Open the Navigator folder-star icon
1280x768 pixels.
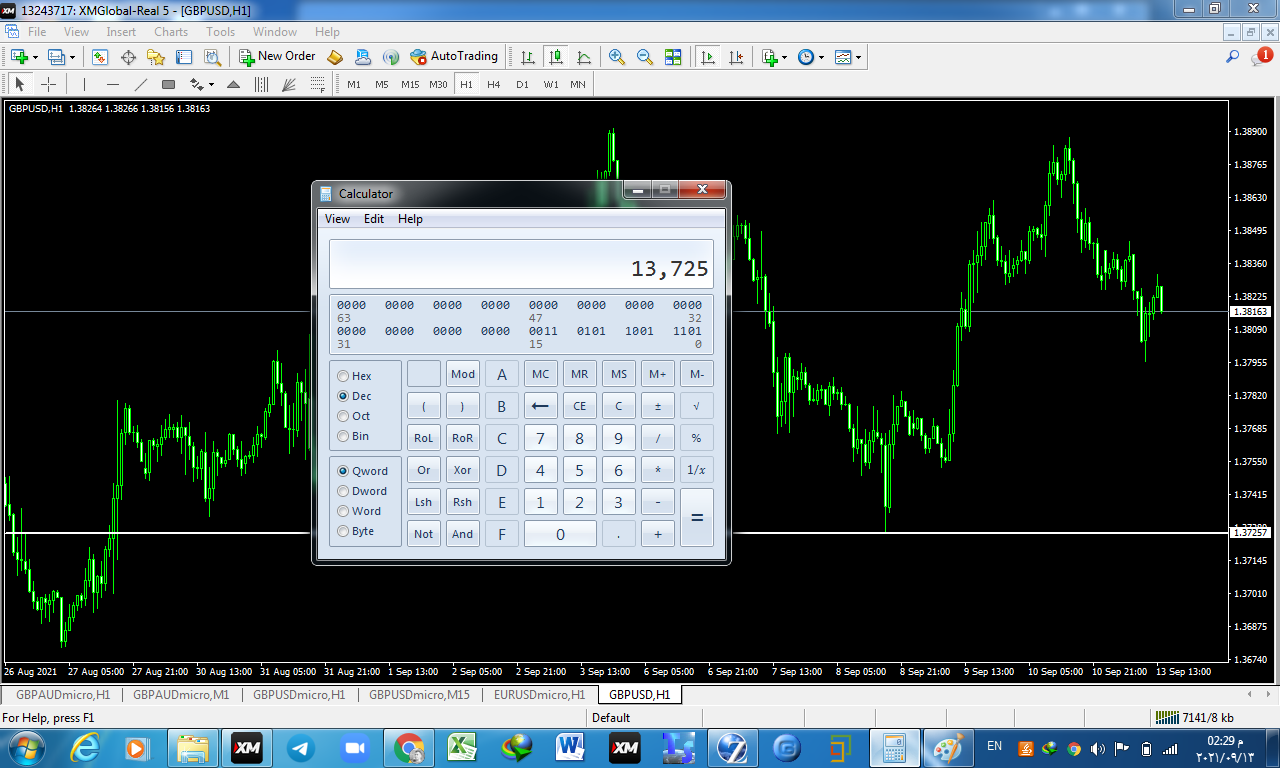[156, 57]
